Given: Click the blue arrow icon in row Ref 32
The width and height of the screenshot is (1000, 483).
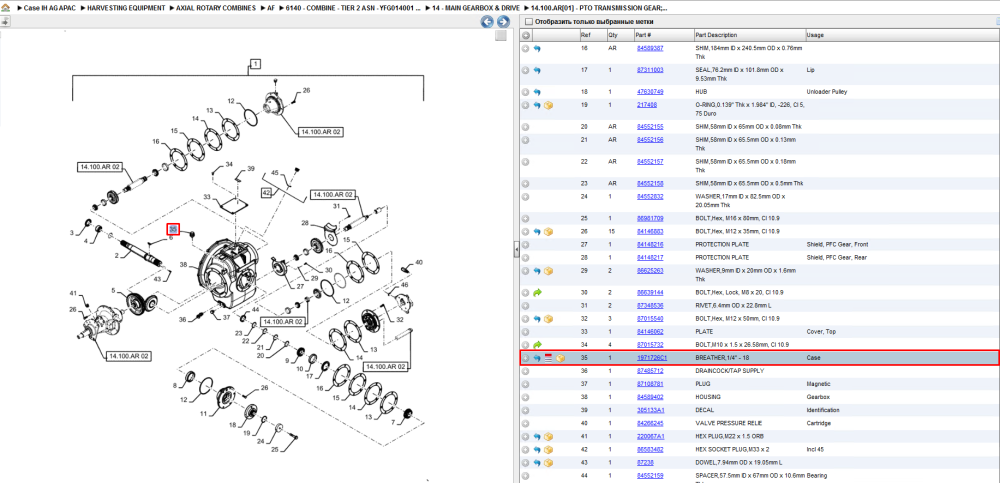Looking at the screenshot, I should point(537,318).
